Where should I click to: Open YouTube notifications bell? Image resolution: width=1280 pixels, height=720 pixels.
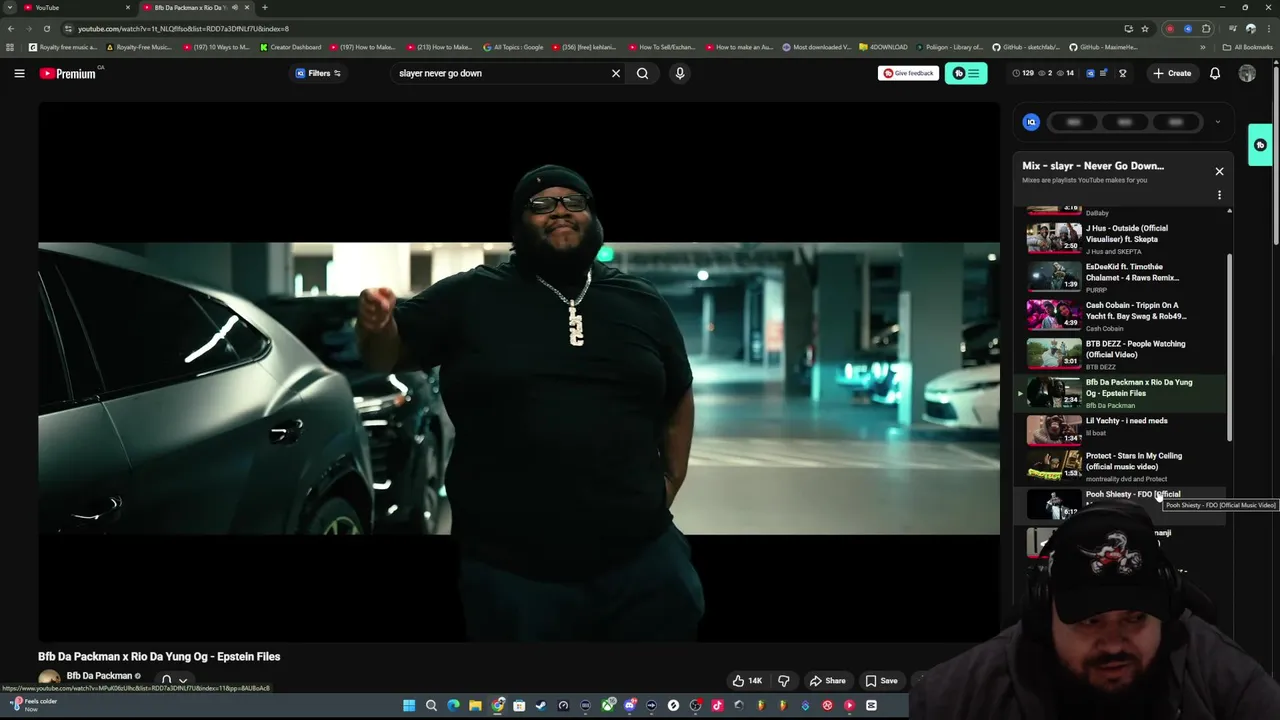click(1215, 73)
